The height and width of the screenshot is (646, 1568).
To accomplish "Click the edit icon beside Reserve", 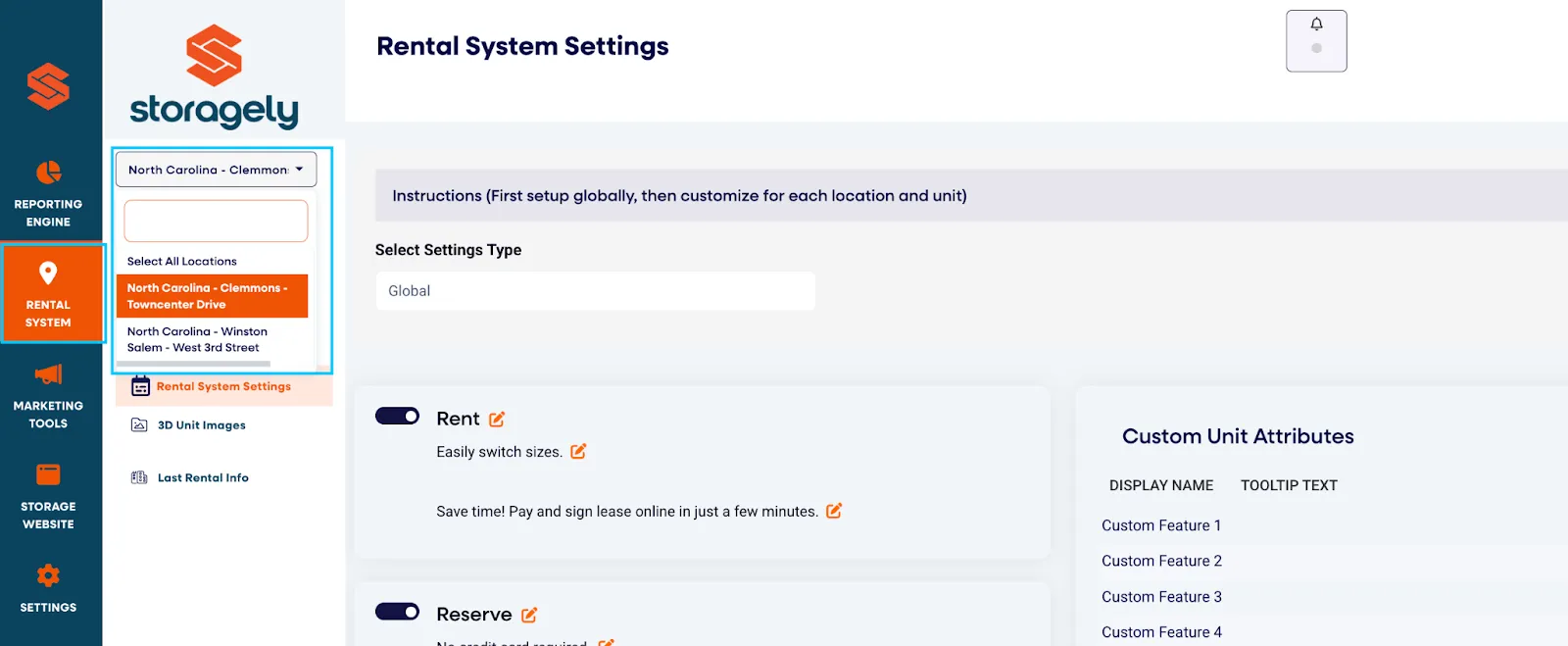I will (x=529, y=615).
